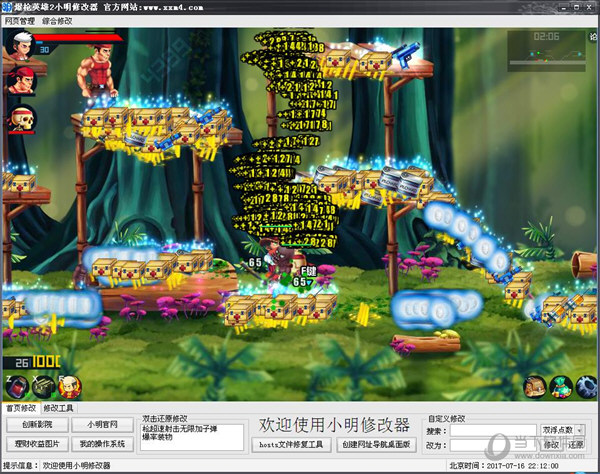
Task: Click the 自定义修改 group label
Action: pyautogui.click(x=447, y=419)
